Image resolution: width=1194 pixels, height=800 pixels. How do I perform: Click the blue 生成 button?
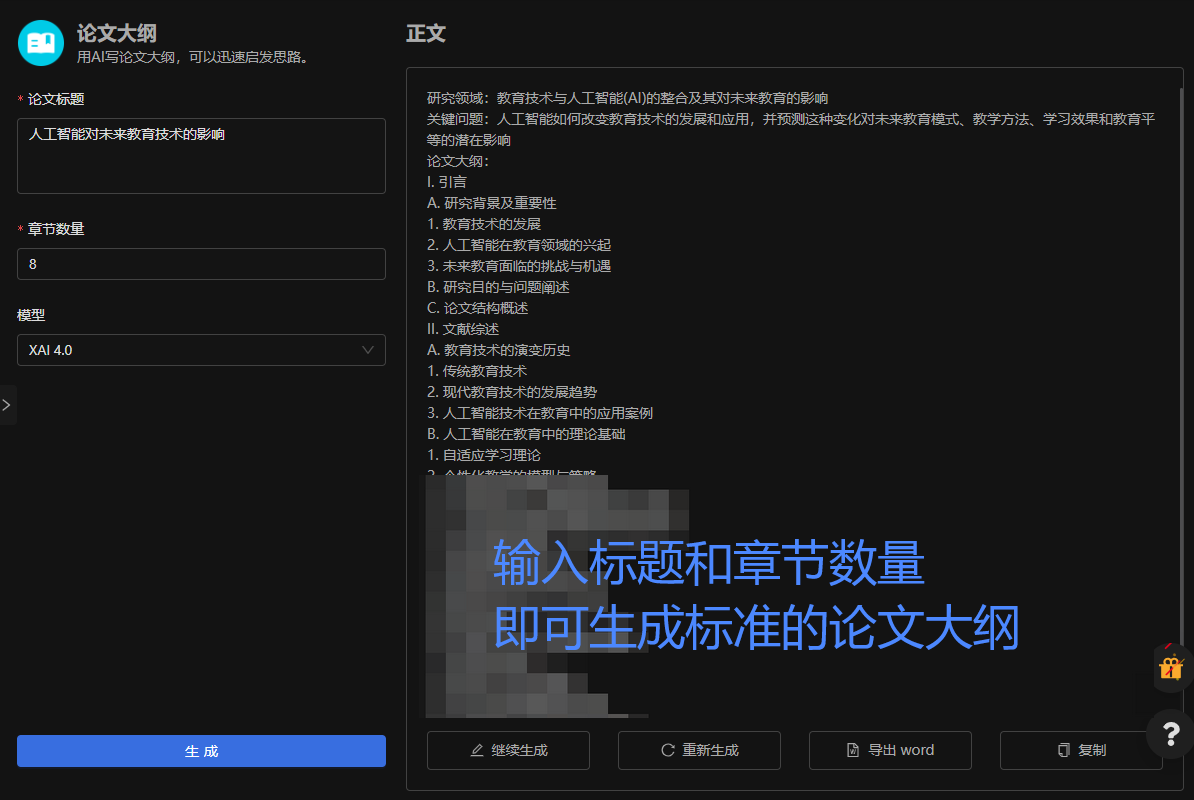click(x=200, y=751)
